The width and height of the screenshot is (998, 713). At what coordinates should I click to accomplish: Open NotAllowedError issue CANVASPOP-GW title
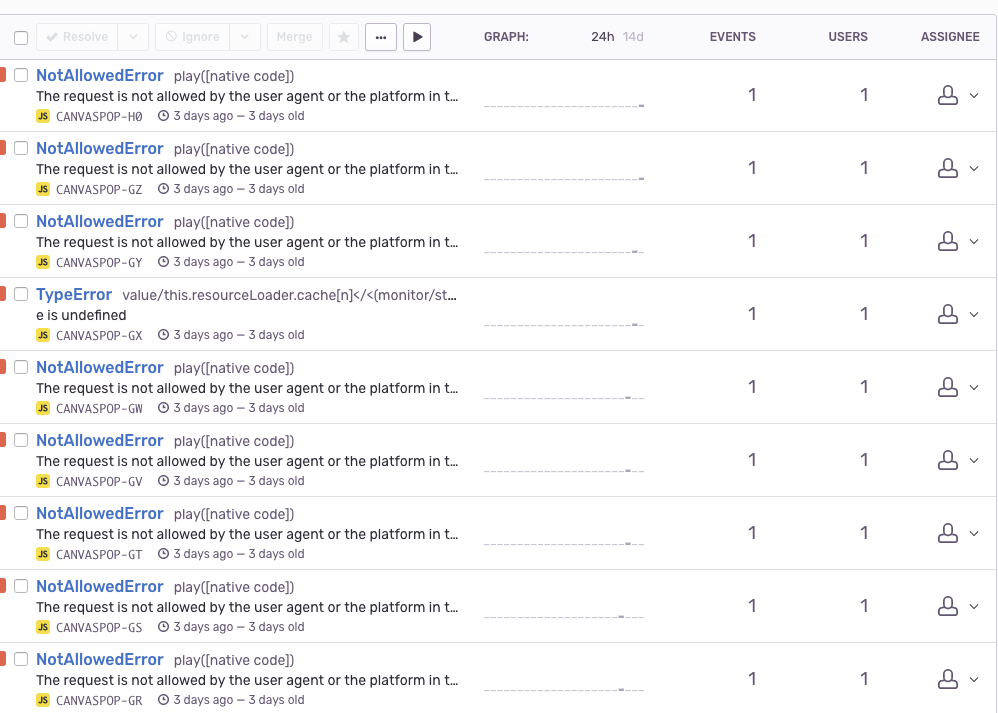(x=100, y=367)
